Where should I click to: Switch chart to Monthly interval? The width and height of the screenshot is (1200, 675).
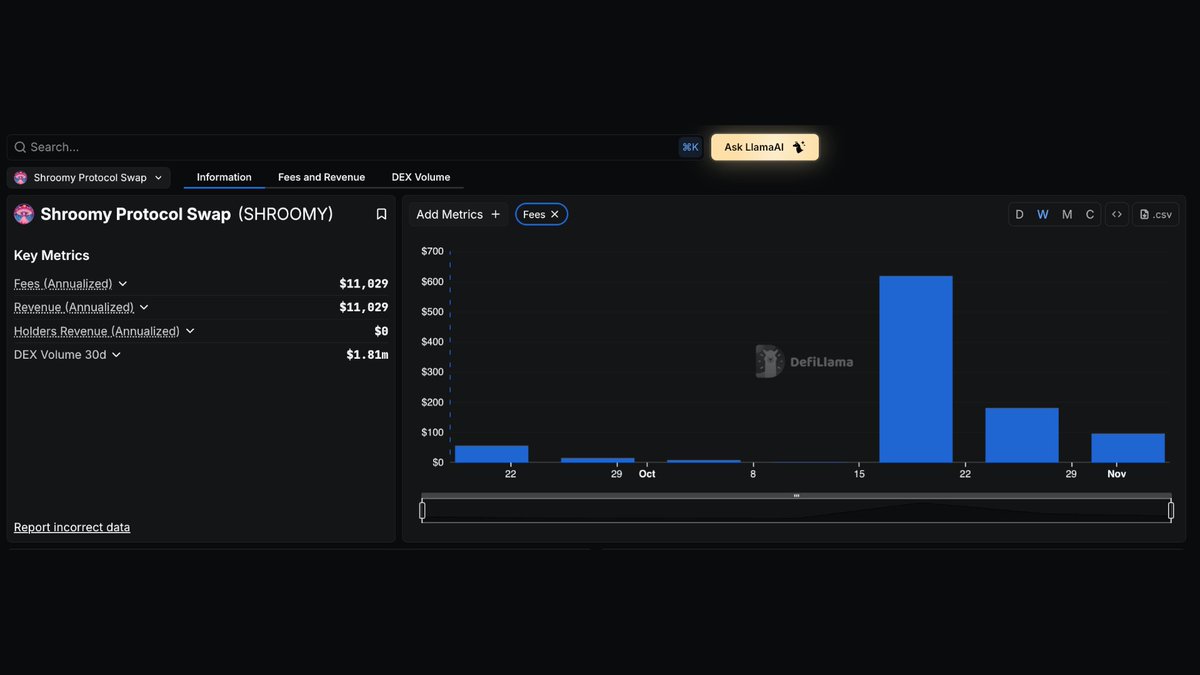(1067, 214)
